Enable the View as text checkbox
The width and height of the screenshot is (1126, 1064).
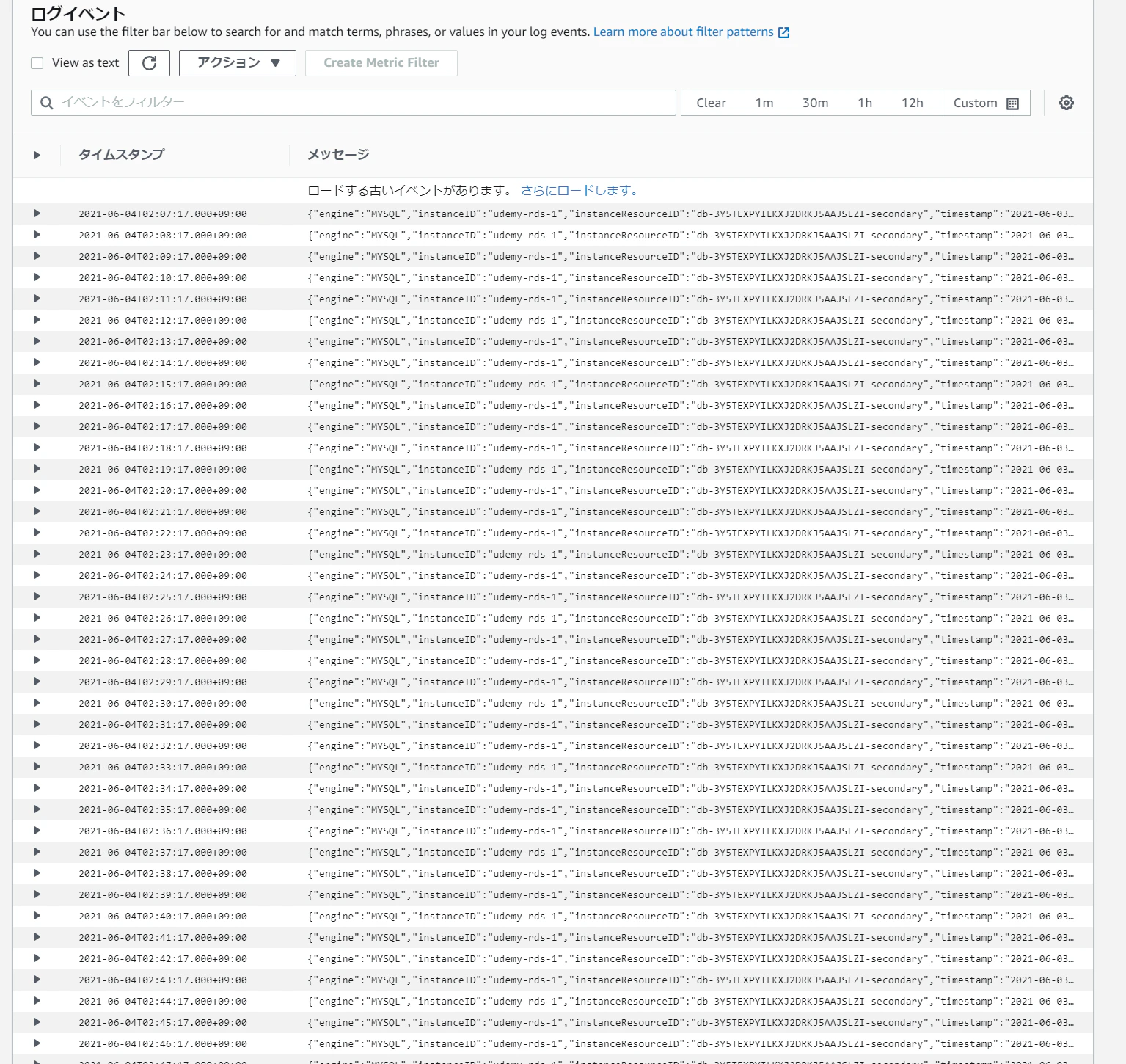[37, 63]
